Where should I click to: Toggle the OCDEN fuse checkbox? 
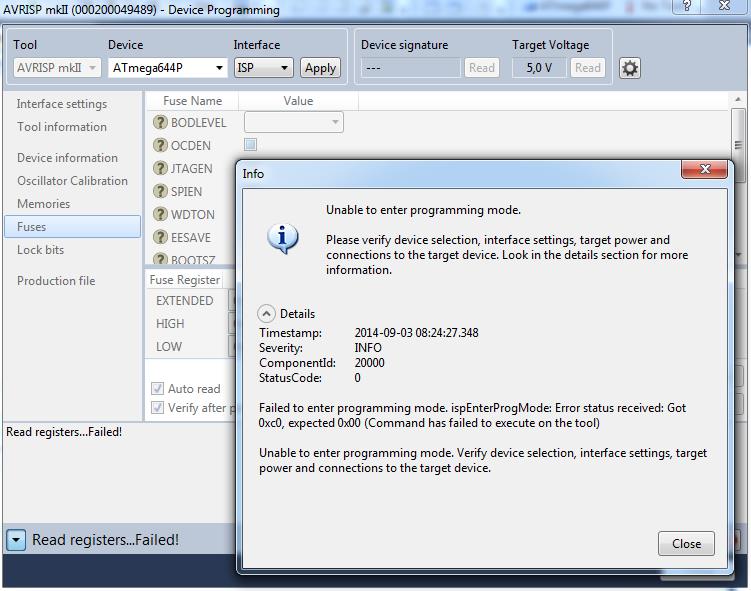(250, 144)
